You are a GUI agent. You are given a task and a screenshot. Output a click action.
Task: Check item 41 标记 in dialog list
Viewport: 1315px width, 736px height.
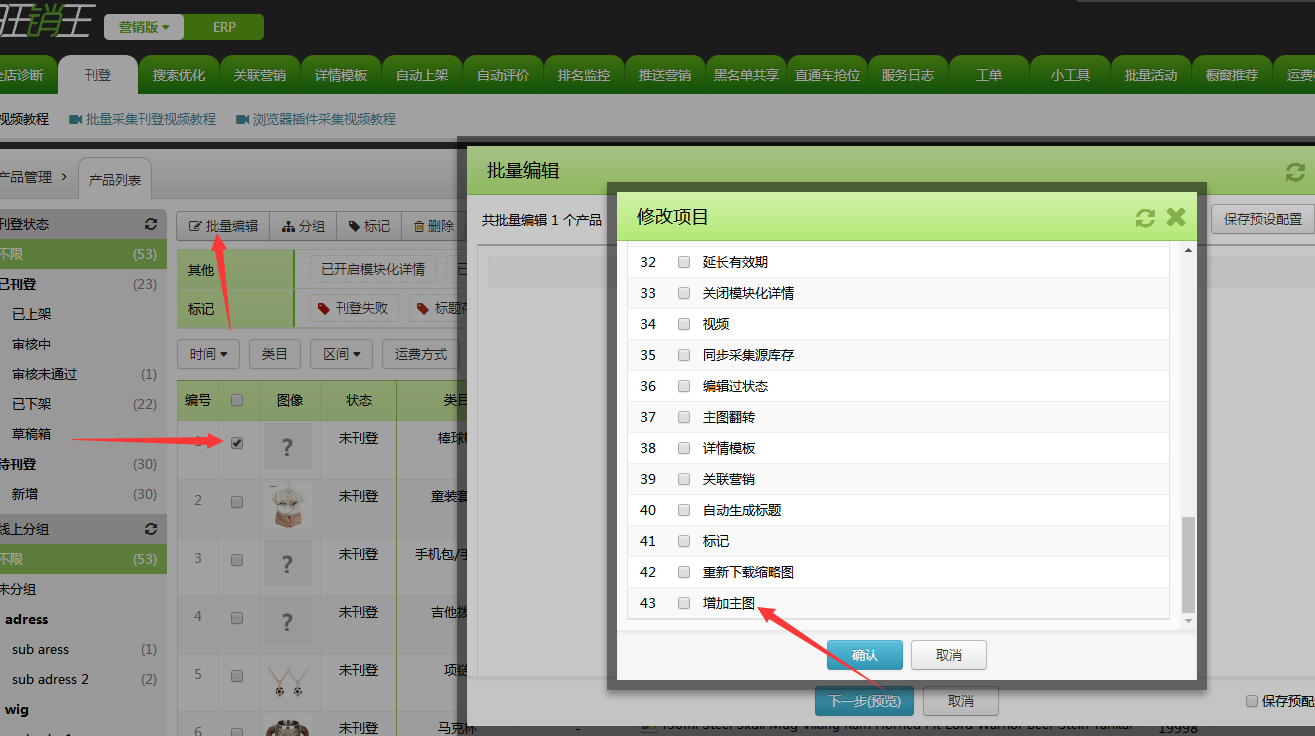tap(684, 541)
